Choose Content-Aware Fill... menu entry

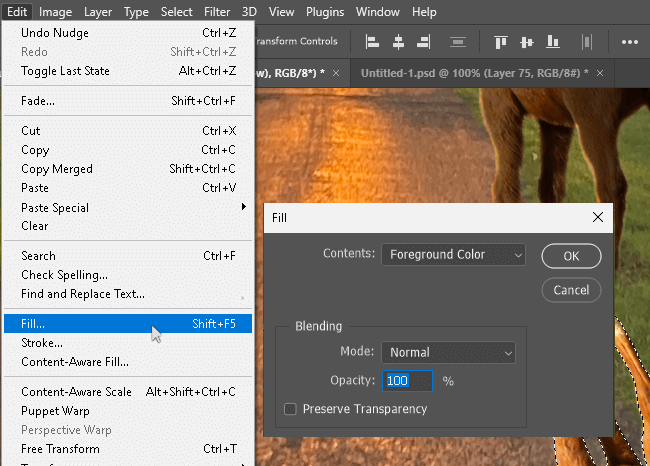coord(128,362)
